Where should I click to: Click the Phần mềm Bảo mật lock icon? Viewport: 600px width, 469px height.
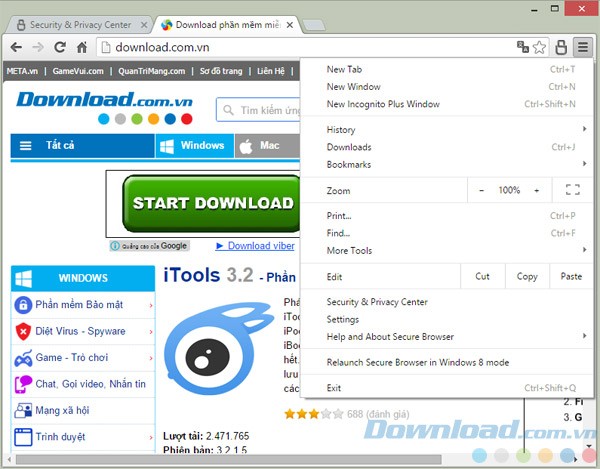pyautogui.click(x=23, y=305)
